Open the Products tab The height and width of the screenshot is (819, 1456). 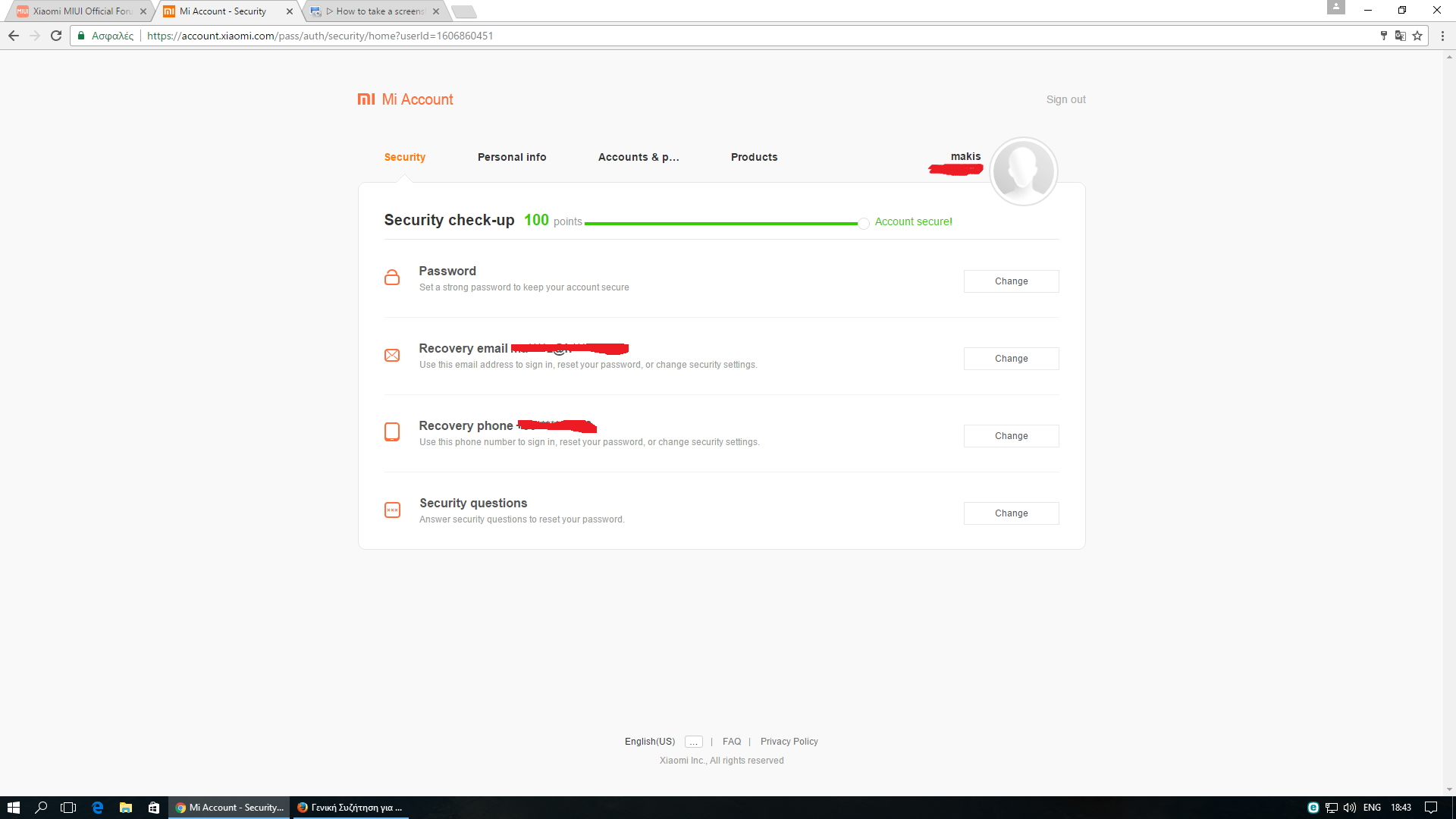pos(754,157)
